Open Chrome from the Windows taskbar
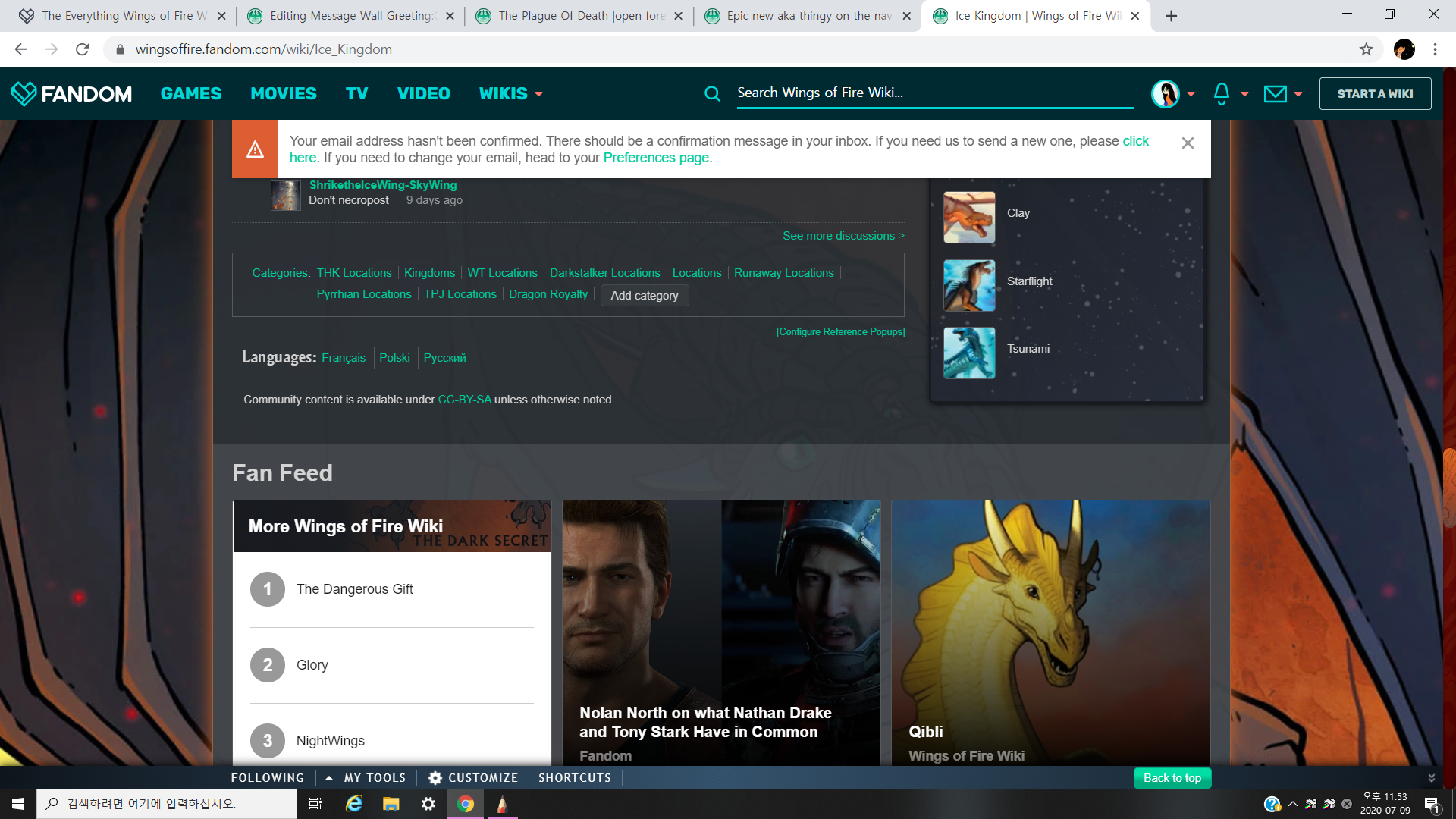 coord(466,804)
